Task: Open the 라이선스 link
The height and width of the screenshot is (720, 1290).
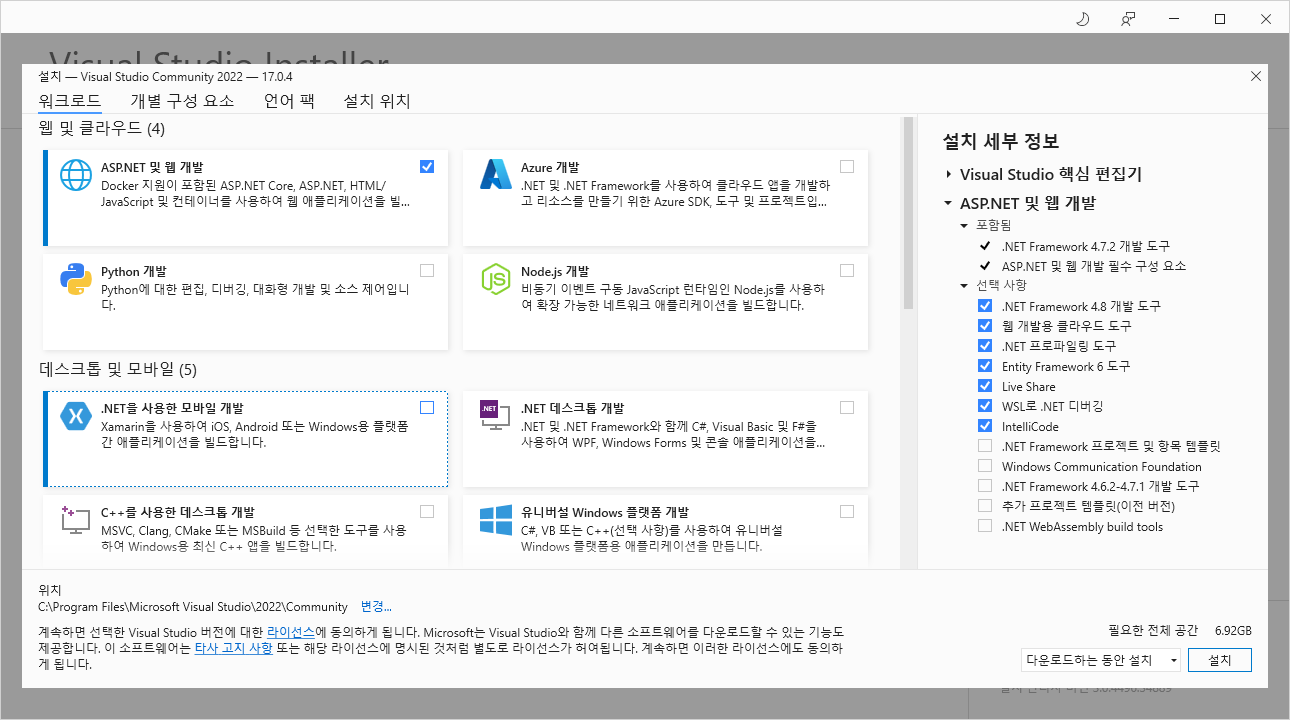Action: tap(291, 633)
